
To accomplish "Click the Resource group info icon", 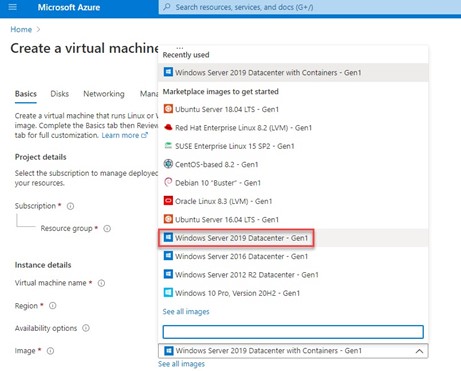I will (x=107, y=229).
